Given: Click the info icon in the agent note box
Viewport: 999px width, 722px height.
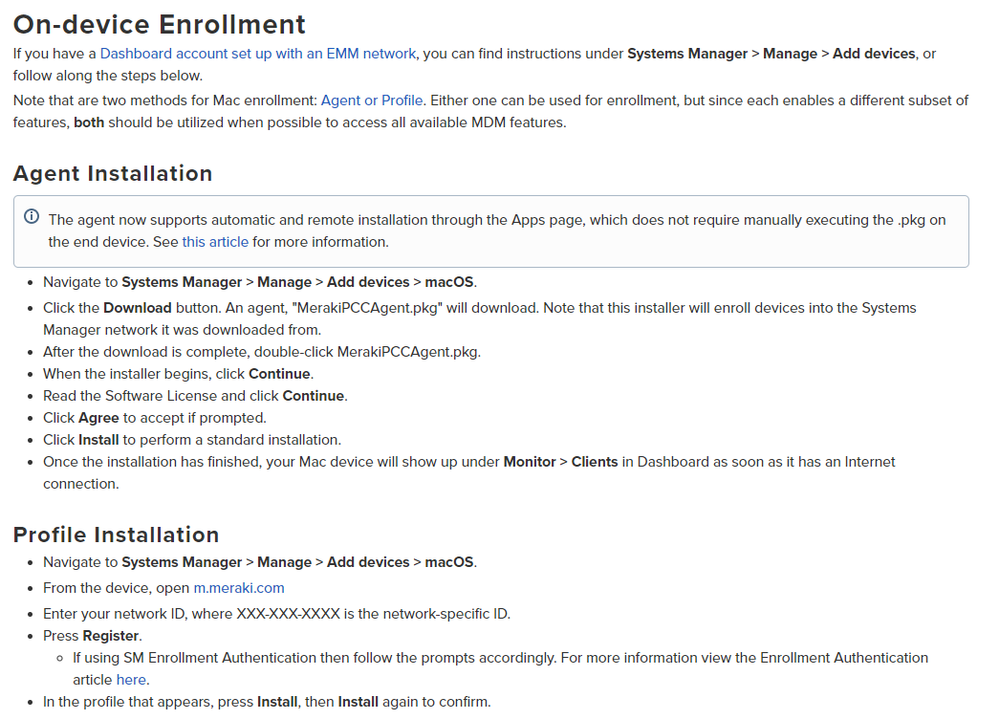Looking at the screenshot, I should 32,218.
